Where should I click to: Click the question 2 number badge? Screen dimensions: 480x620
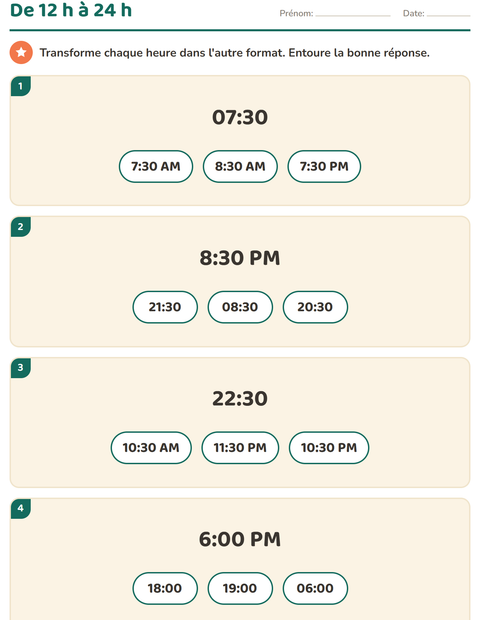point(21,227)
